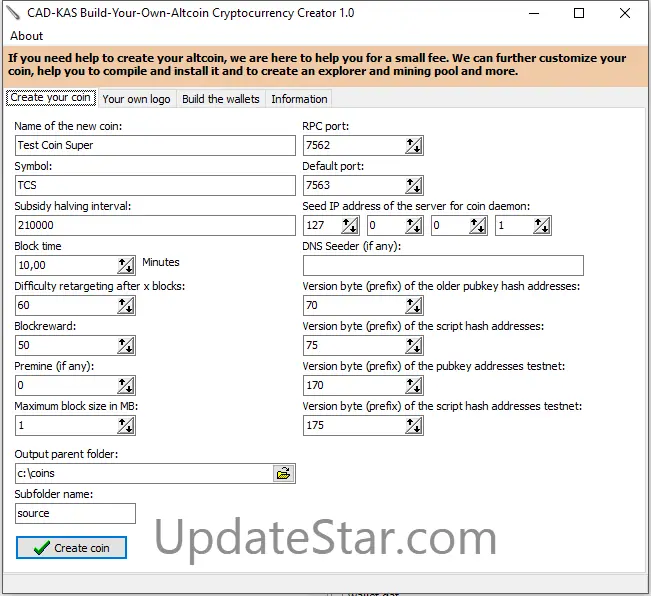Click the Premine value field
Image resolution: width=651 pixels, height=596 pixels.
(x=66, y=385)
